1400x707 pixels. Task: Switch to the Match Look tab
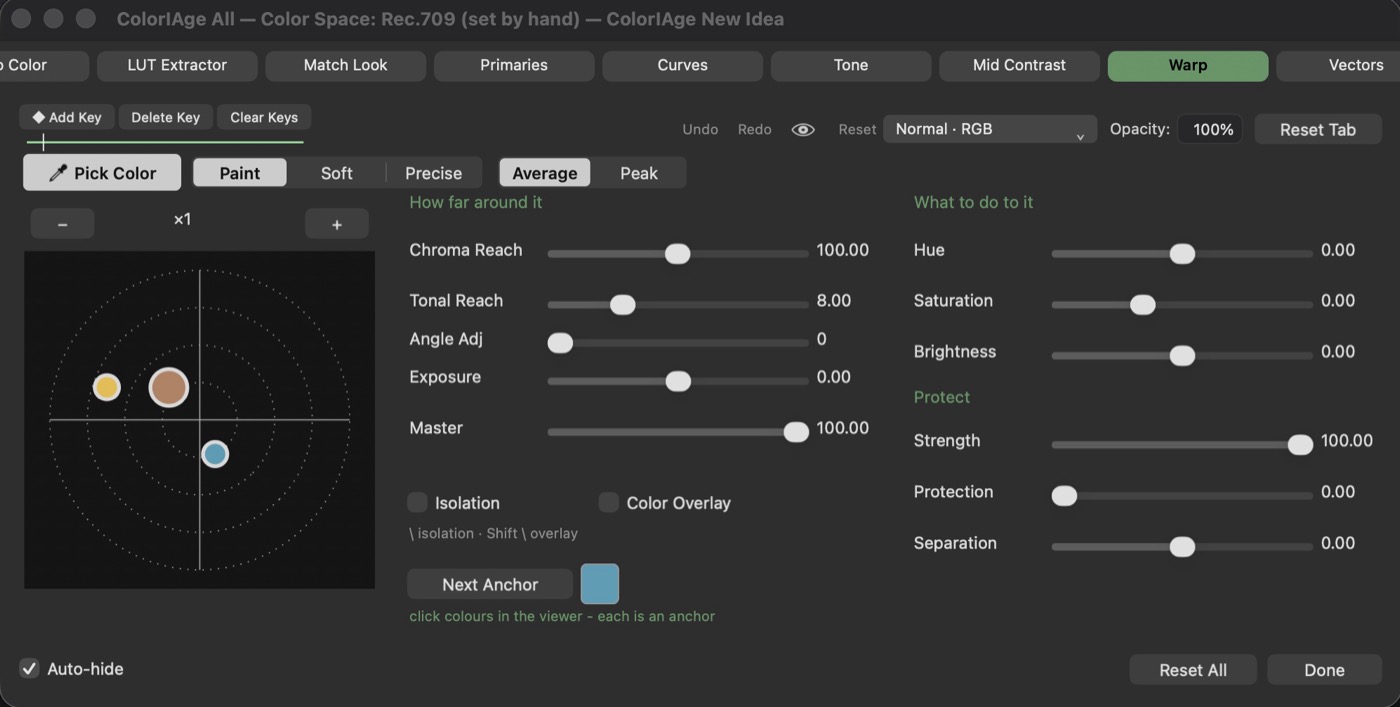[x=345, y=66]
